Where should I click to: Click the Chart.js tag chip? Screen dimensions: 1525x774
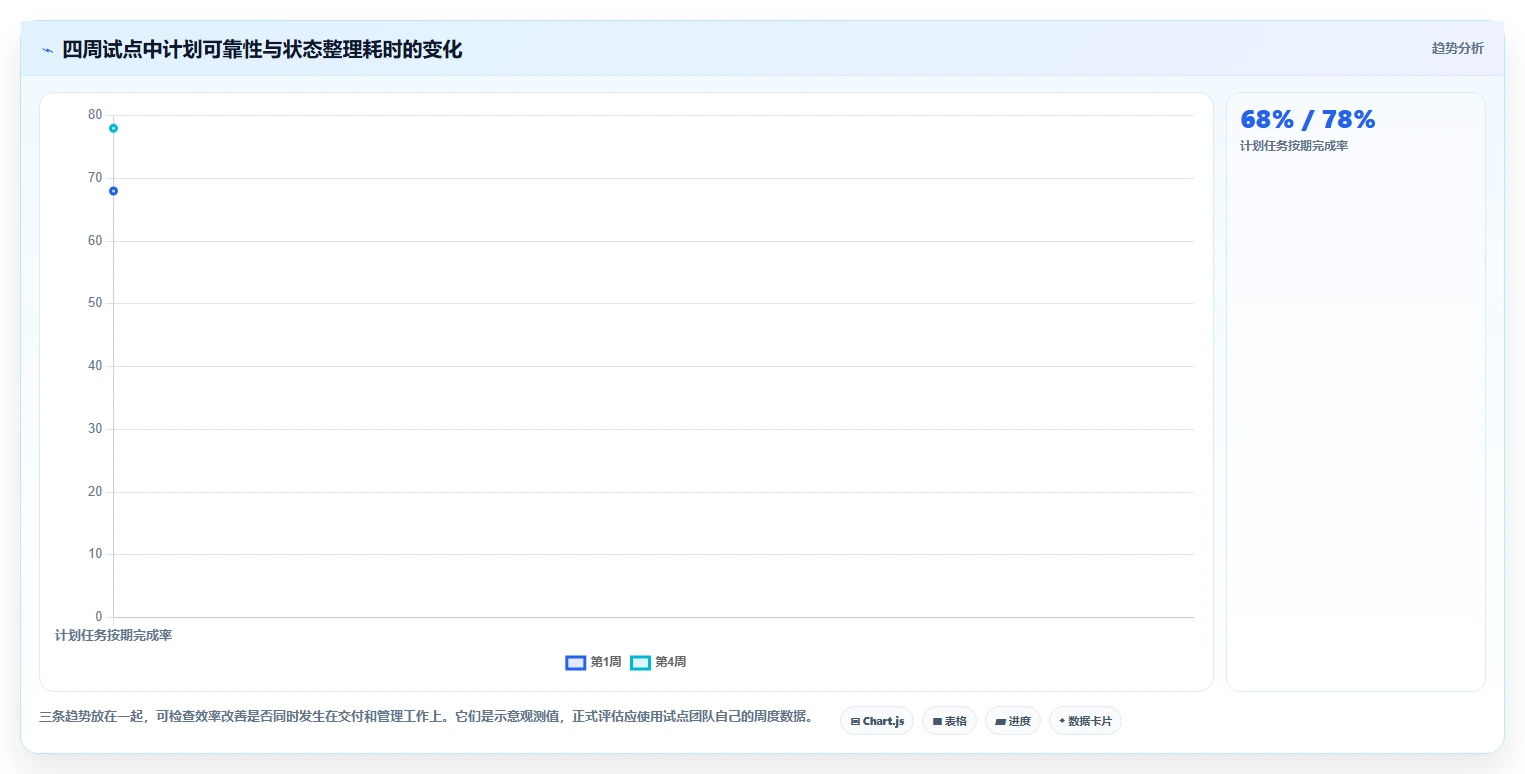click(x=877, y=721)
